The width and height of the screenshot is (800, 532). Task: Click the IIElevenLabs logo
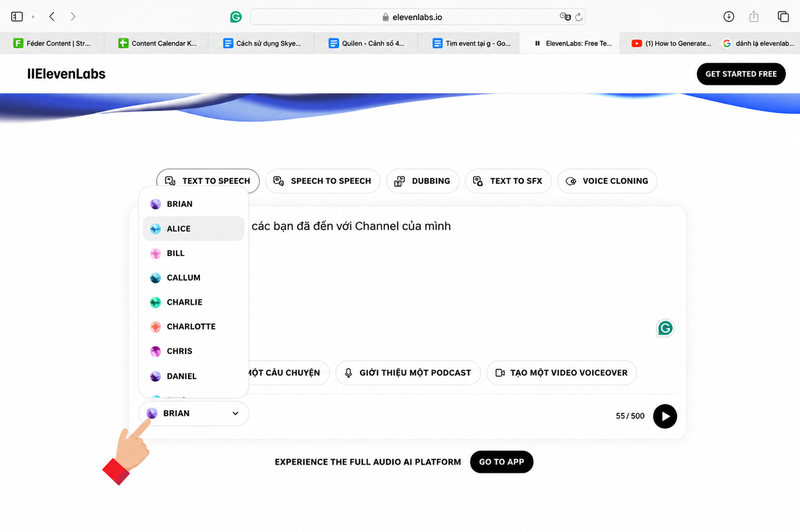(66, 74)
